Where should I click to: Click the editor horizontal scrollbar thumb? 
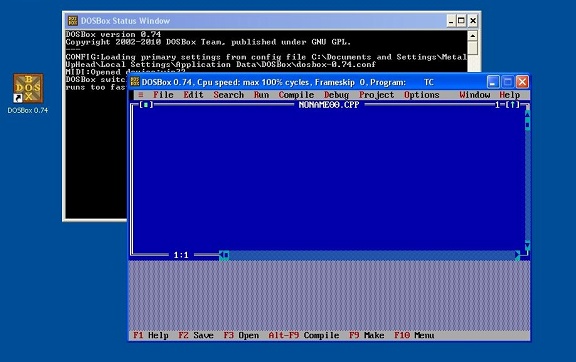227,255
